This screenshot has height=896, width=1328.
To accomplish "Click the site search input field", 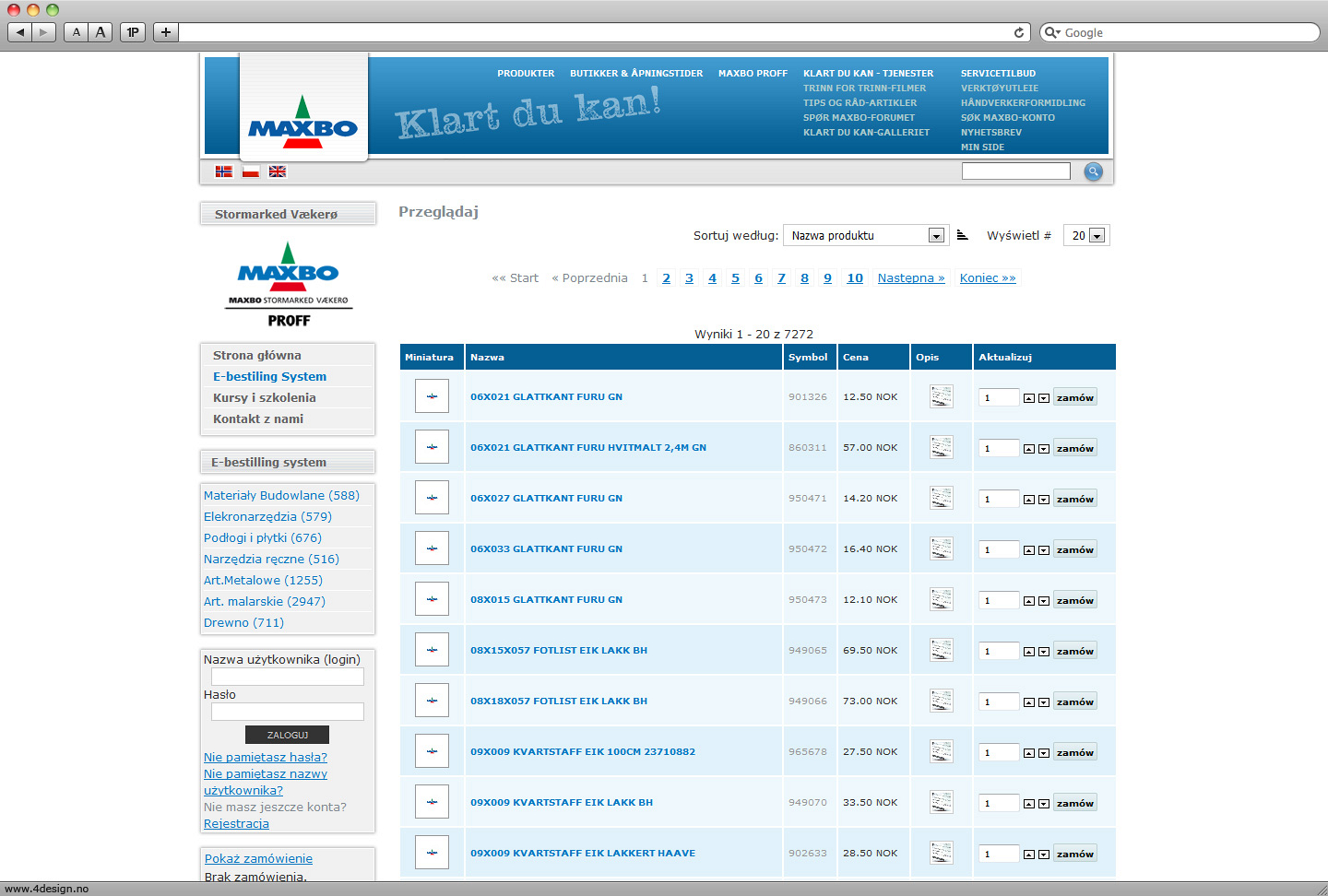I will pos(1015,171).
